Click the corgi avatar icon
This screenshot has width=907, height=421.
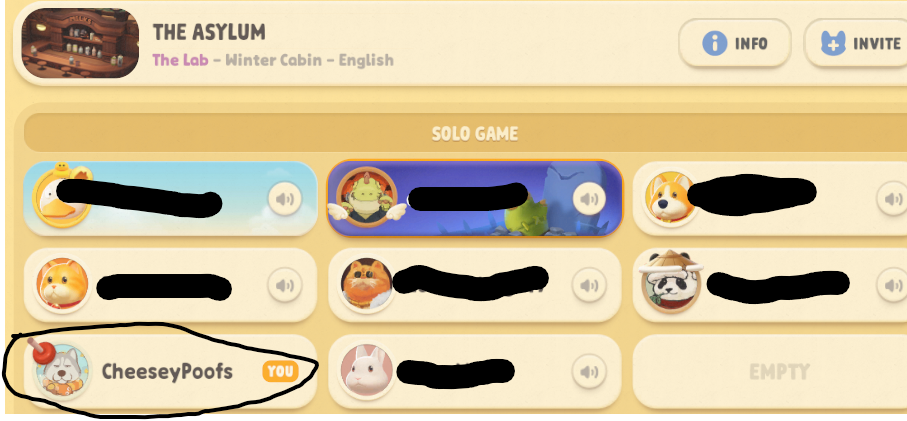coord(670,198)
